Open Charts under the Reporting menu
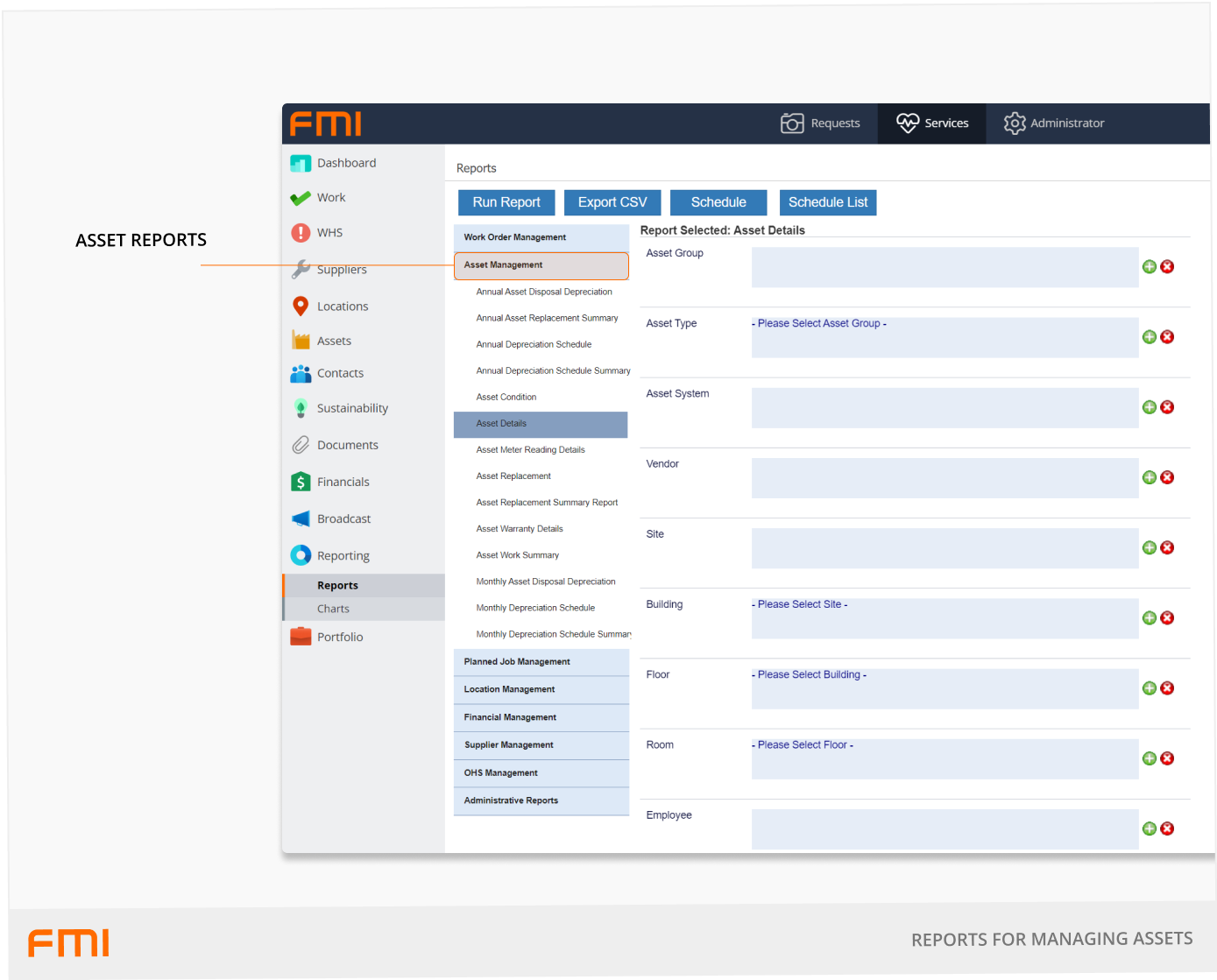The image size is (1217, 980). point(333,610)
